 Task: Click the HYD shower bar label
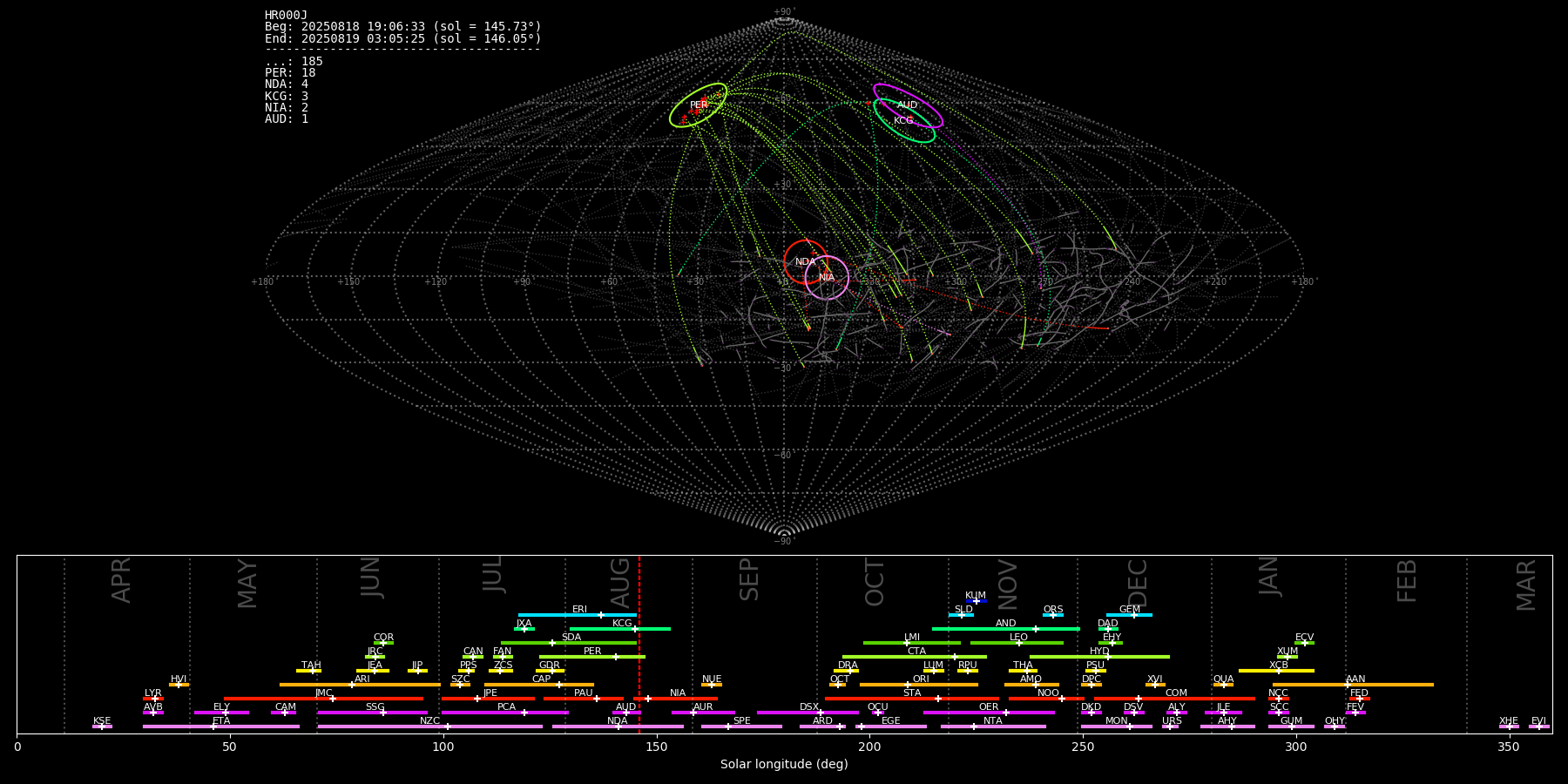[1099, 652]
